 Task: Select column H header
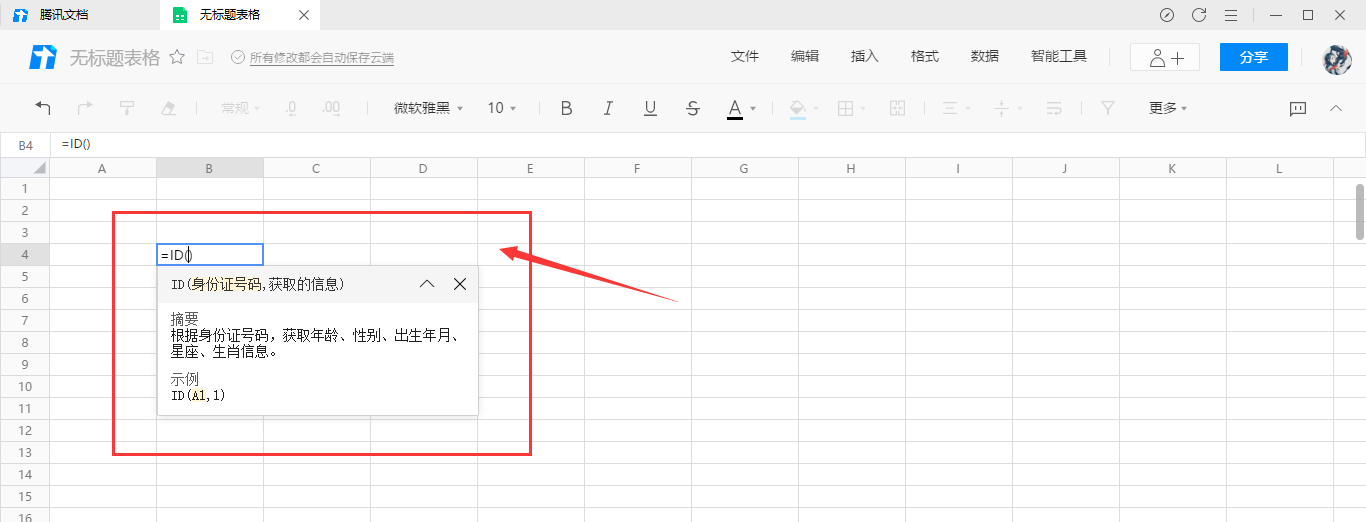pyautogui.click(x=852, y=168)
